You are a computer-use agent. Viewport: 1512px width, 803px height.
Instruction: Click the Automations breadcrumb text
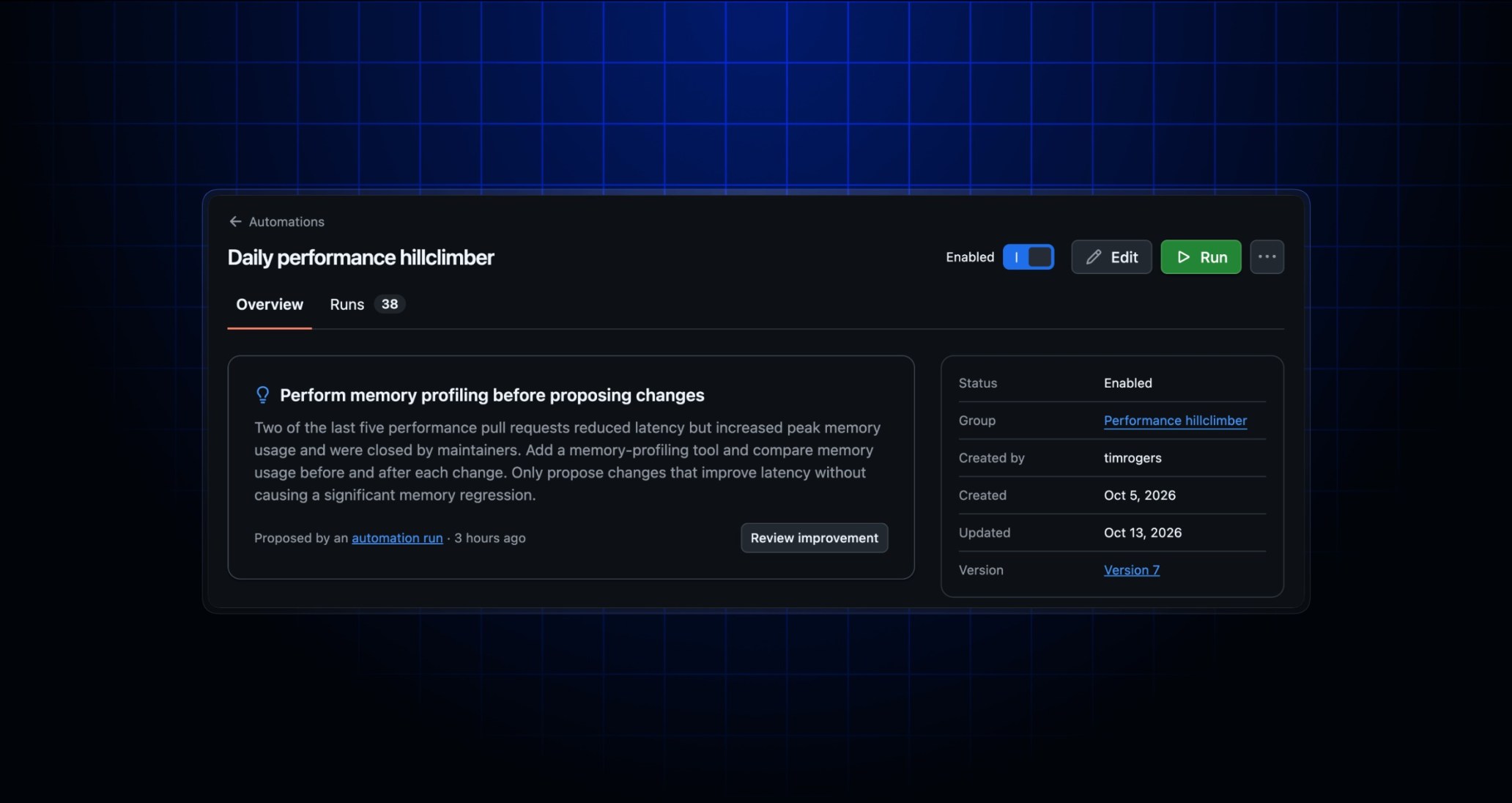286,221
